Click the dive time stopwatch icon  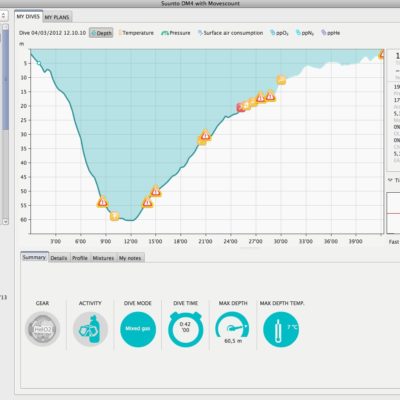(x=186, y=329)
